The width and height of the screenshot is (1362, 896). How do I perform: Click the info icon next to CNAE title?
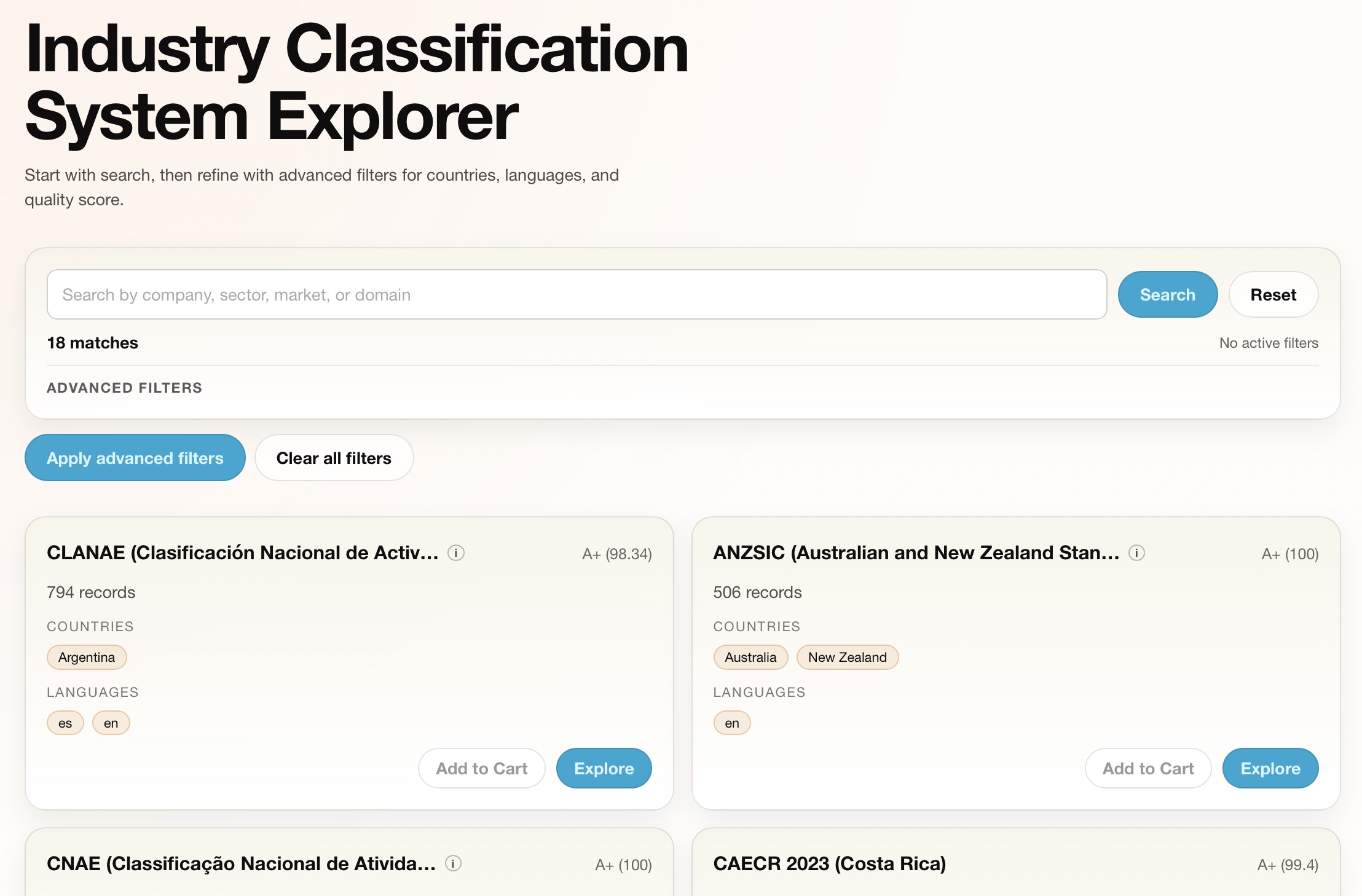454,863
